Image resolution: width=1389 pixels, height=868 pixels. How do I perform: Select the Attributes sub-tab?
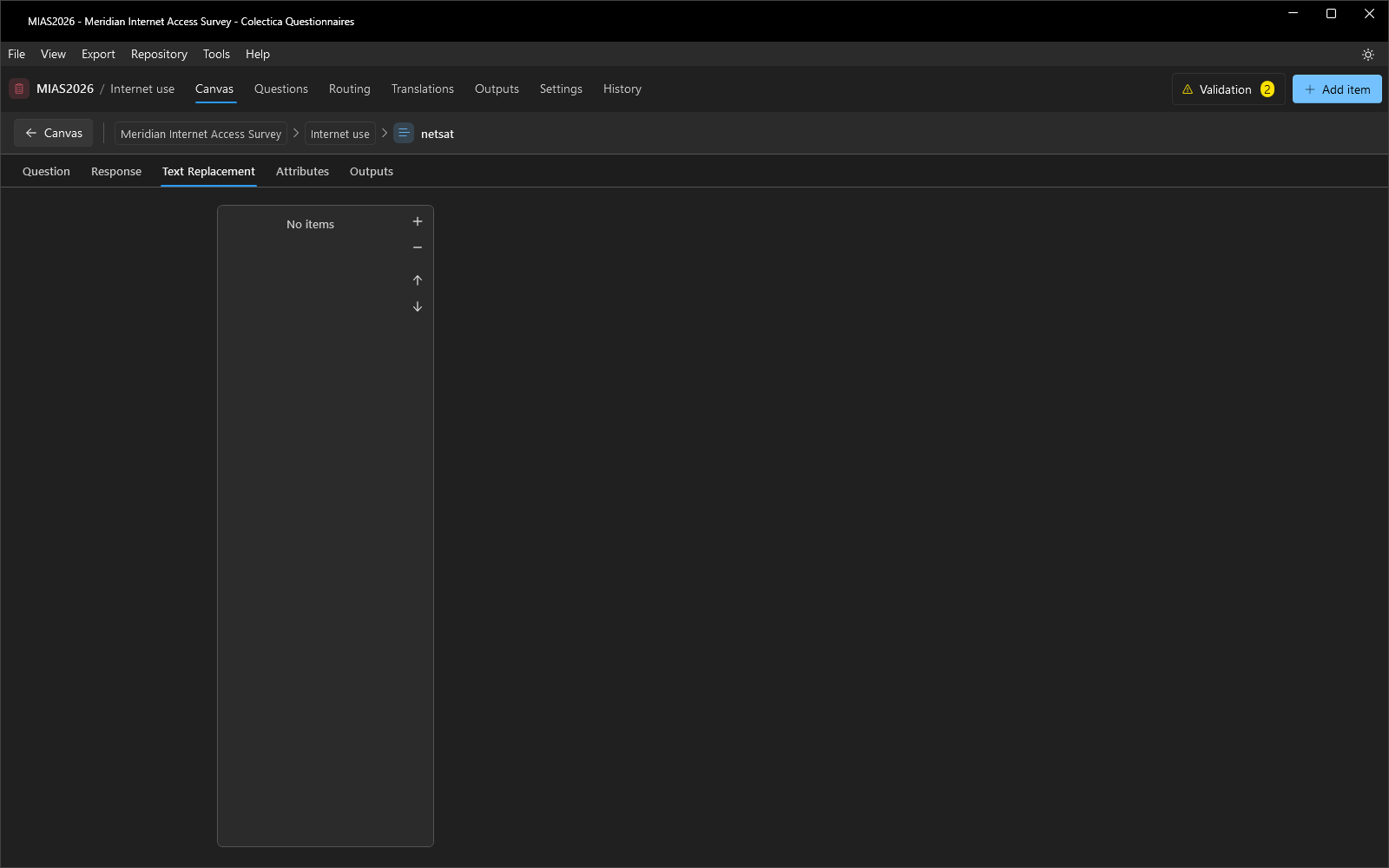[302, 171]
